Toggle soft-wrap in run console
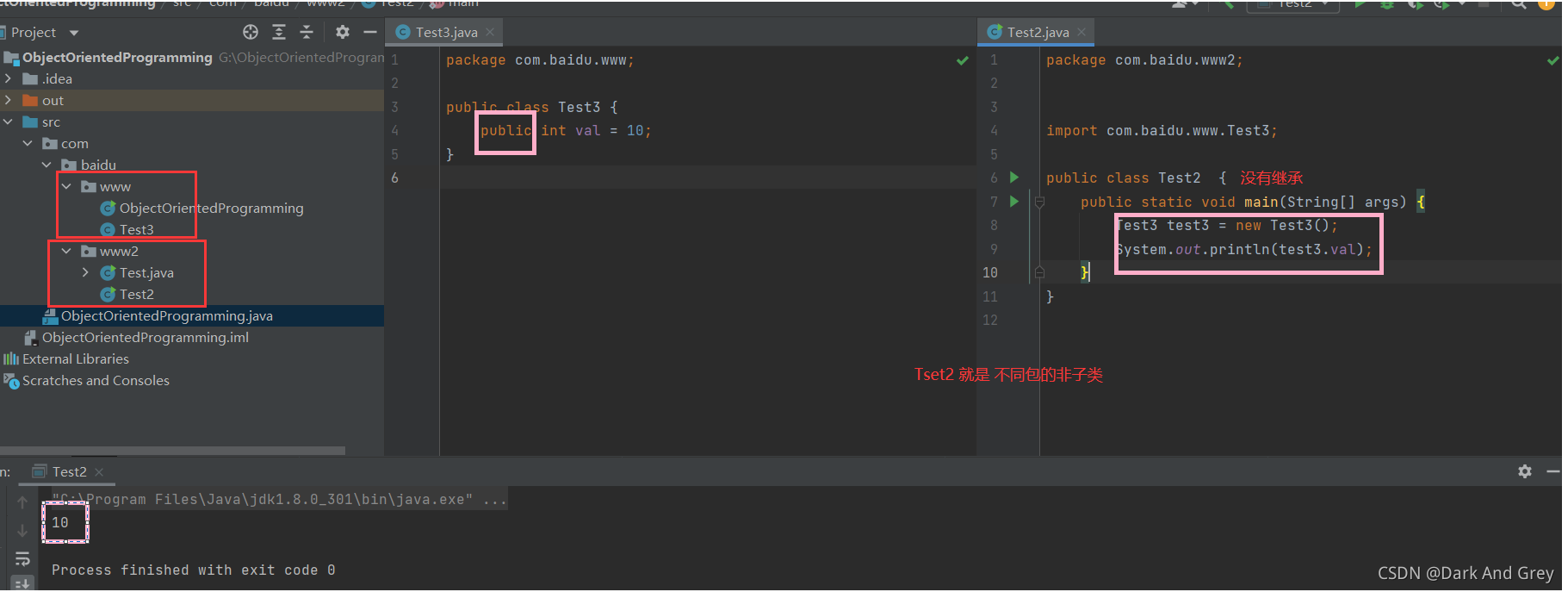 click(x=22, y=558)
